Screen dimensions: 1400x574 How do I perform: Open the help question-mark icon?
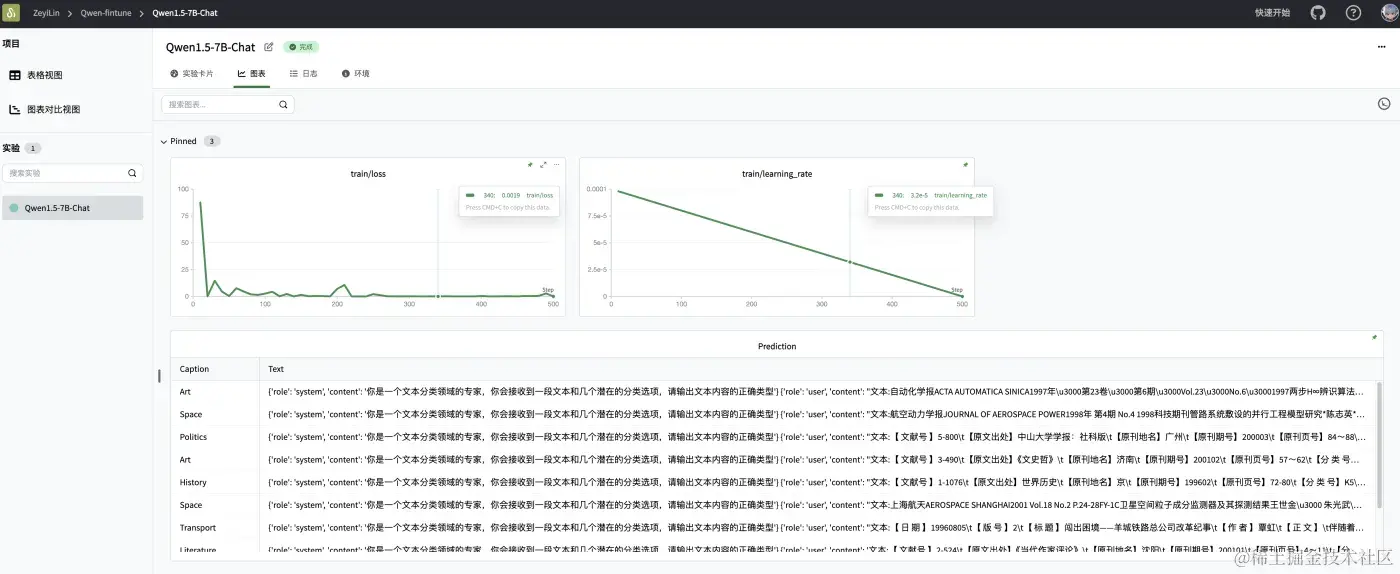[x=1353, y=13]
